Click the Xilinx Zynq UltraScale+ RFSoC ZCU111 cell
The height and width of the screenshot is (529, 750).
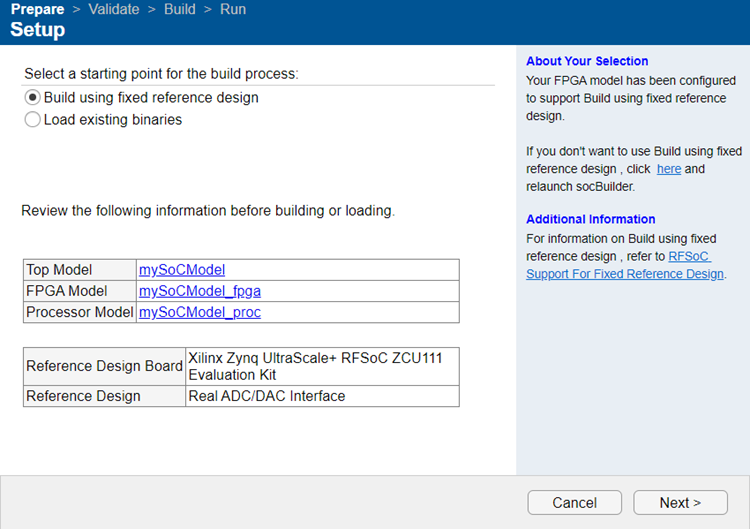tap(322, 366)
